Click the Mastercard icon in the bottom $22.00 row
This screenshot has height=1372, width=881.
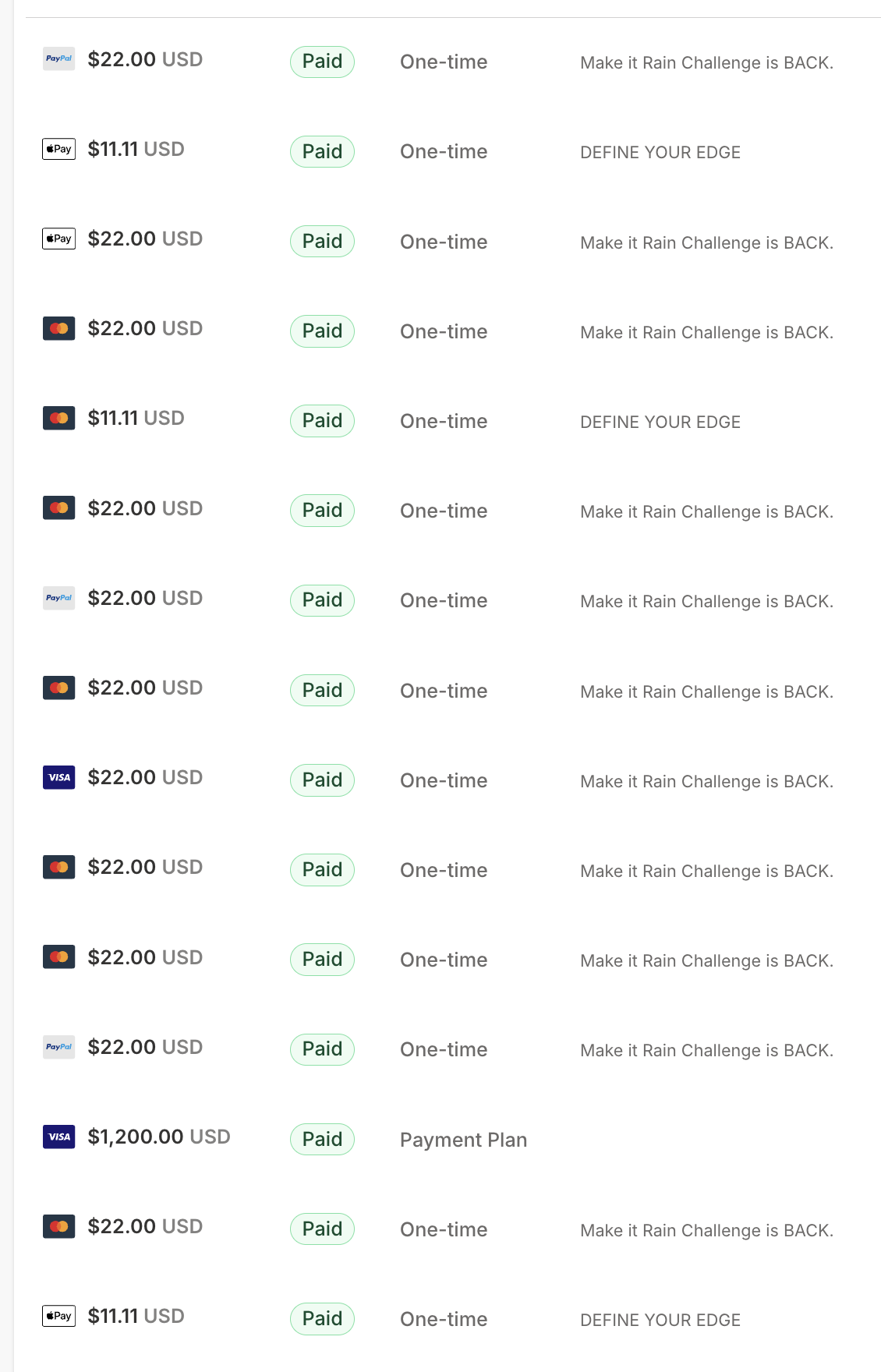pyautogui.click(x=58, y=1226)
